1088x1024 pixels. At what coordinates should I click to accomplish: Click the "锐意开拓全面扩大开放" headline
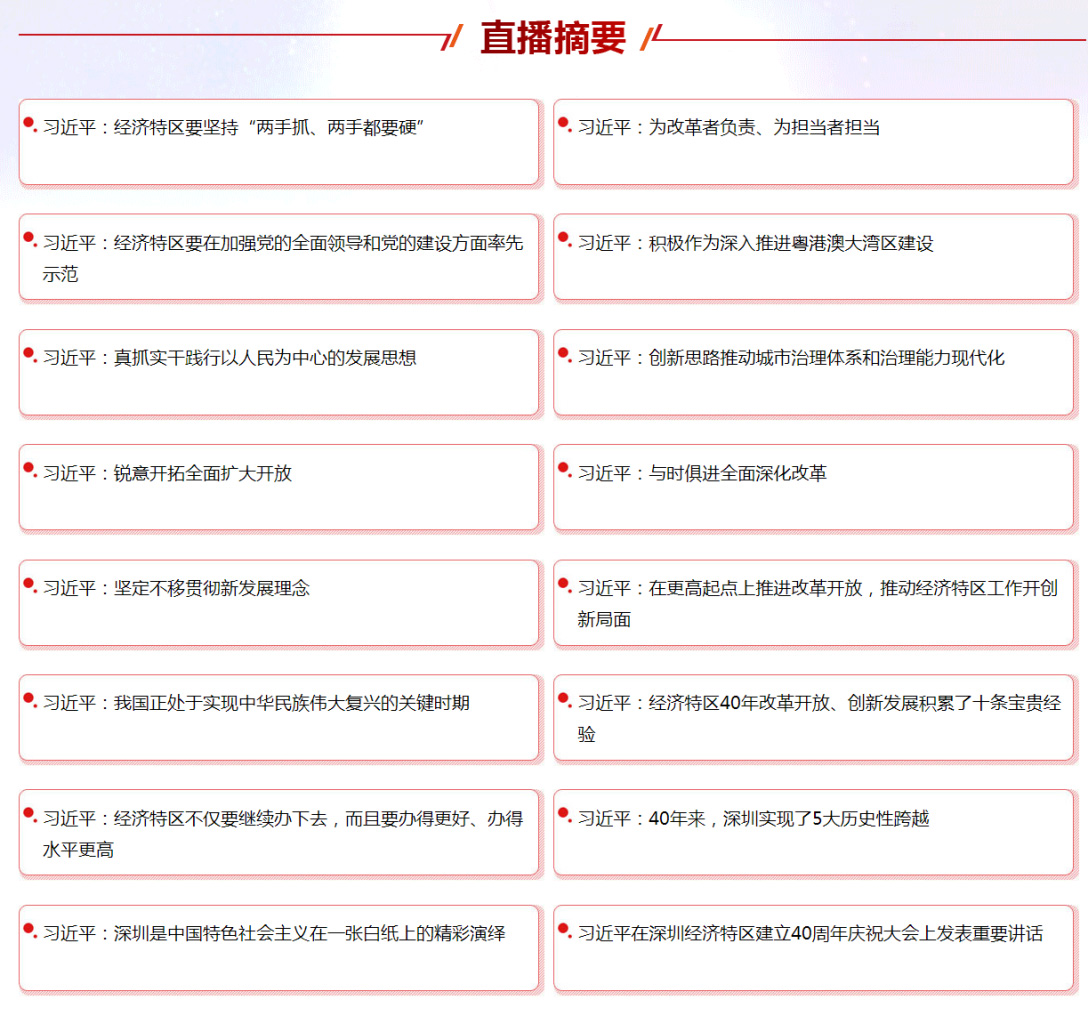click(167, 473)
